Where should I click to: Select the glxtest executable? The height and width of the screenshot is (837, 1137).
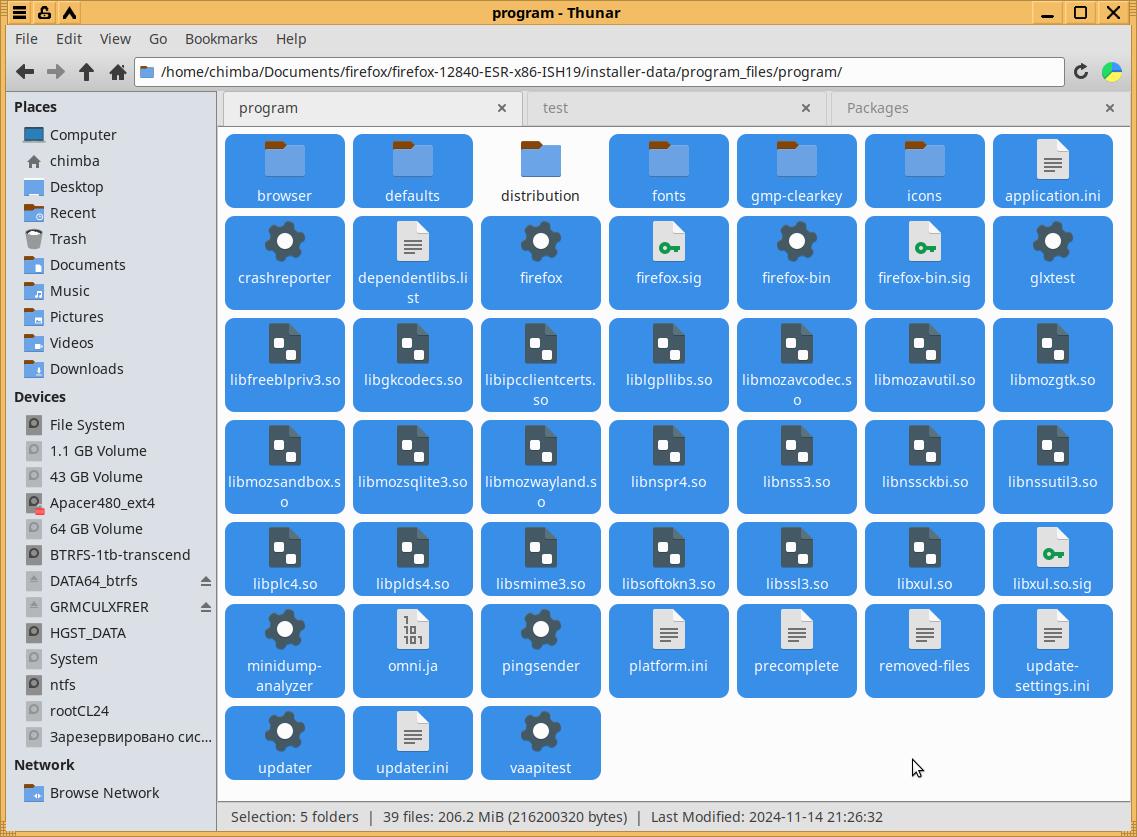click(1052, 263)
